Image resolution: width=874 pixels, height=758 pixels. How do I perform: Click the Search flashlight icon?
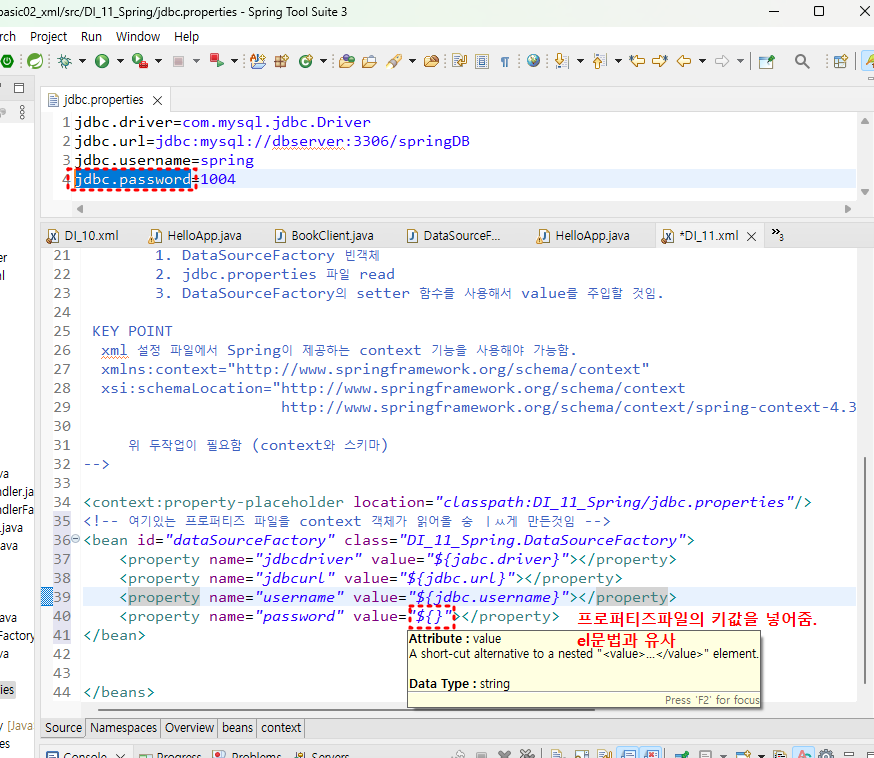coord(394,61)
